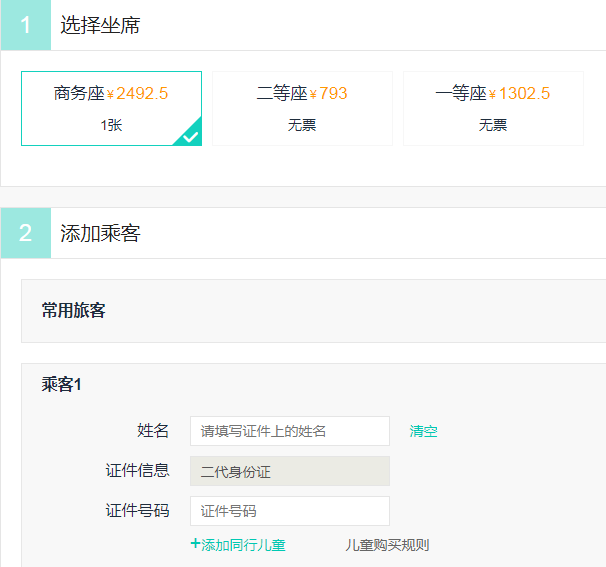Click 清空 to clear the name
This screenshot has width=606, height=567.
[x=423, y=432]
